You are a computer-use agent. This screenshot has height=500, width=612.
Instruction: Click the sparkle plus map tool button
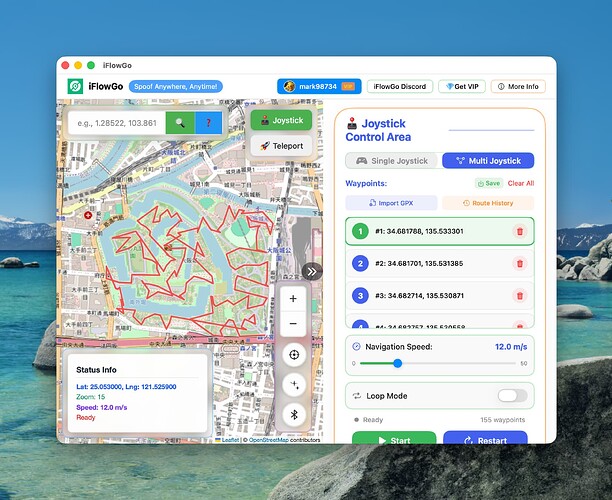tap(294, 384)
